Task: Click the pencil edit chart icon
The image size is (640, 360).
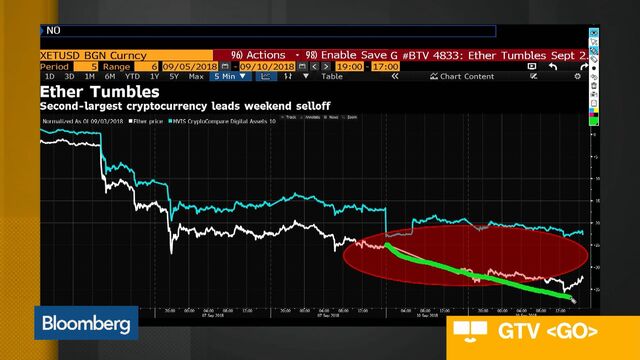Action: point(533,76)
